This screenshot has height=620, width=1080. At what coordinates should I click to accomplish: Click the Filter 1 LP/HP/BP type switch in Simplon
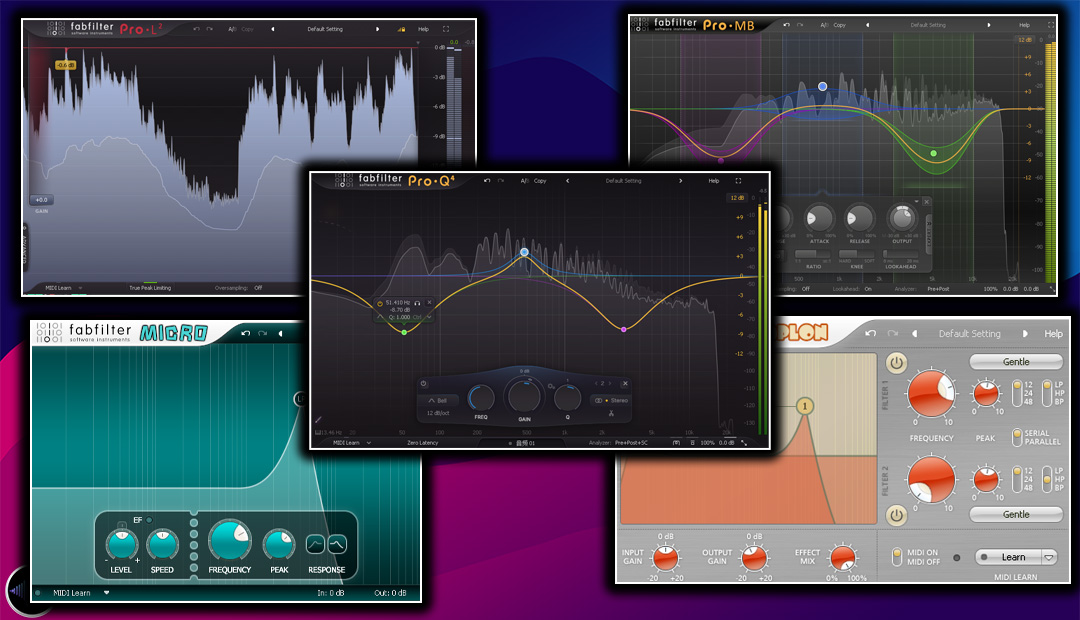pos(1047,393)
